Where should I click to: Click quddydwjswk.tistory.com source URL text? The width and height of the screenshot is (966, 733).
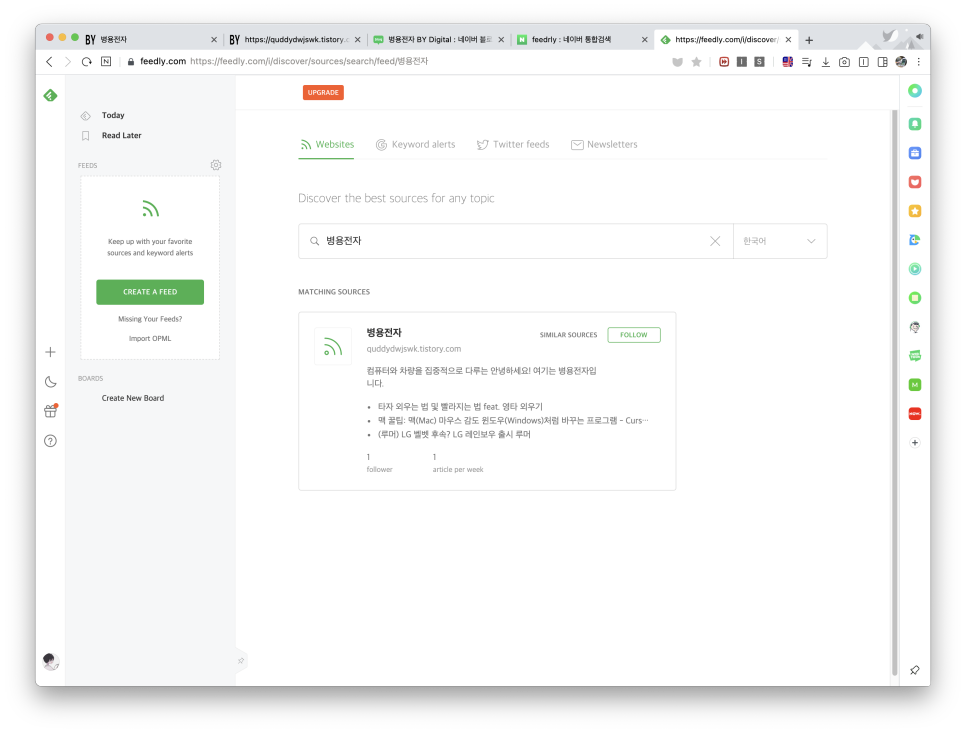click(x=413, y=349)
